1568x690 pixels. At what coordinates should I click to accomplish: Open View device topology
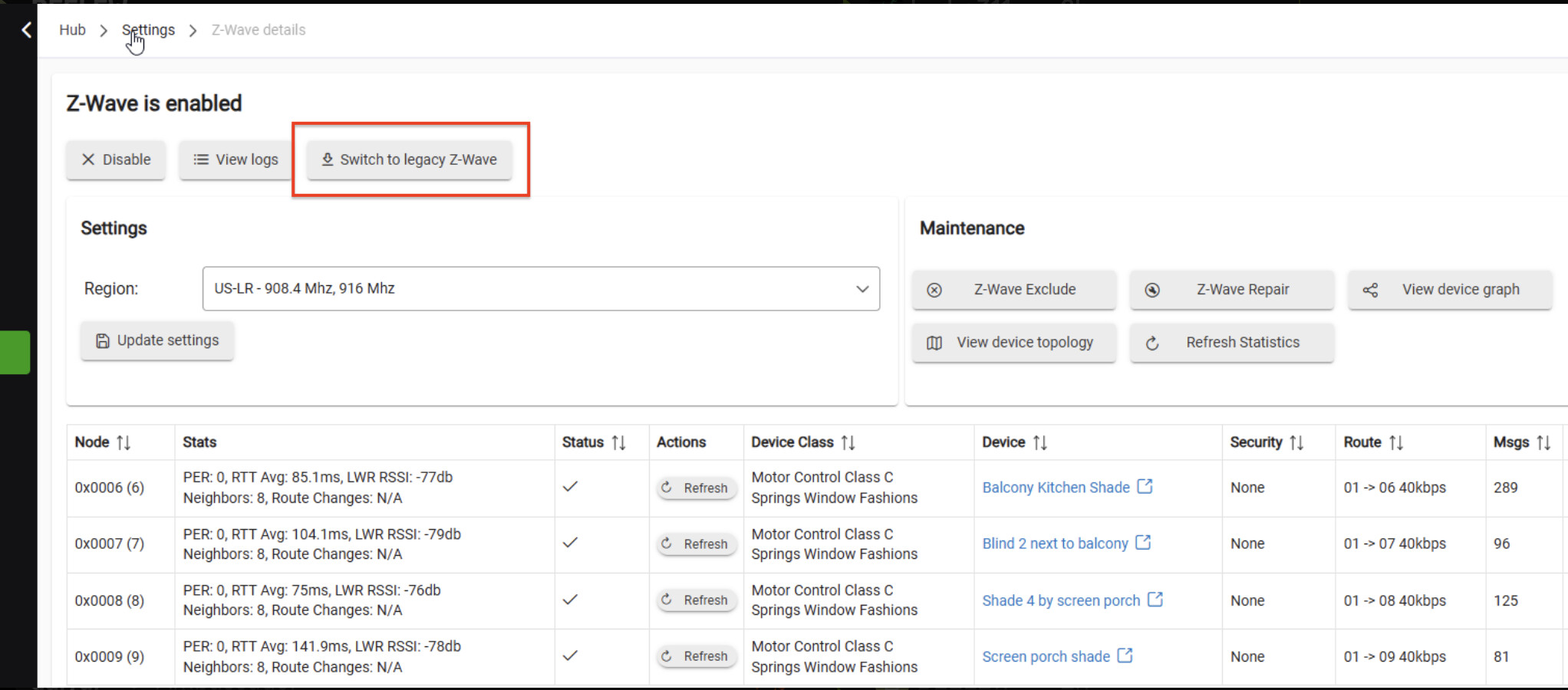click(x=1013, y=343)
